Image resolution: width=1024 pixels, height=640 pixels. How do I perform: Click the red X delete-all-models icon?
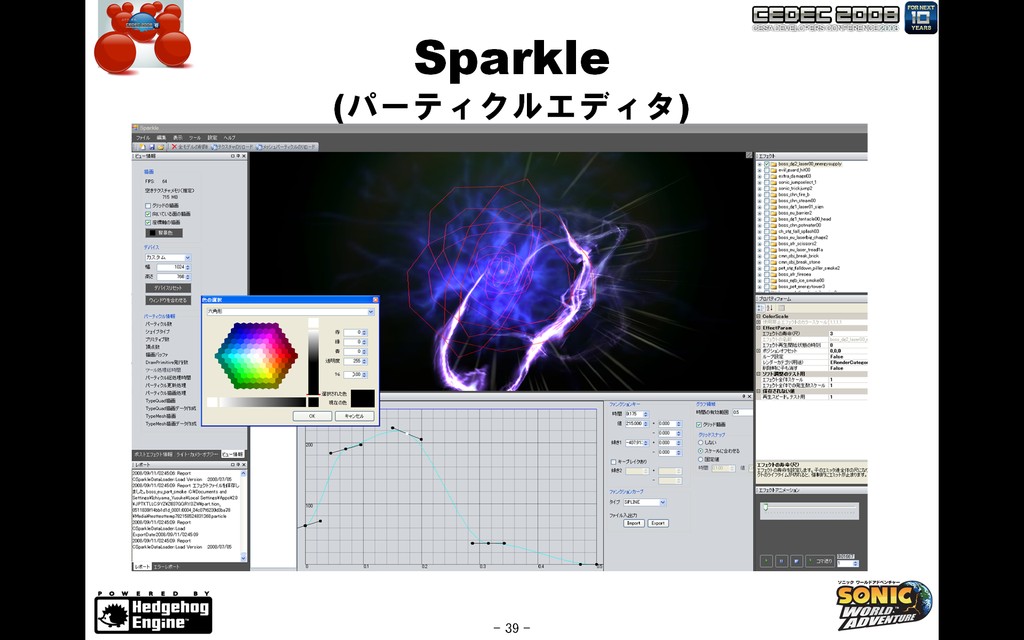(174, 147)
